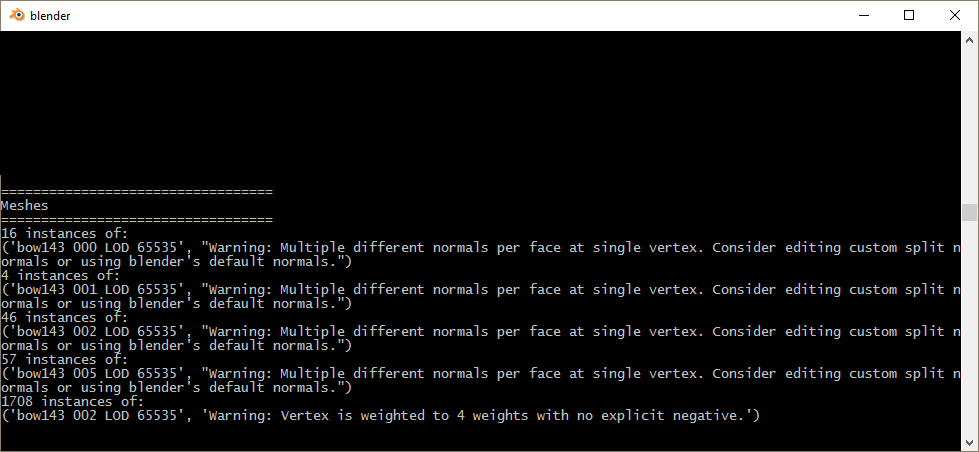Click the scrollbar down arrow

pyautogui.click(x=969, y=443)
